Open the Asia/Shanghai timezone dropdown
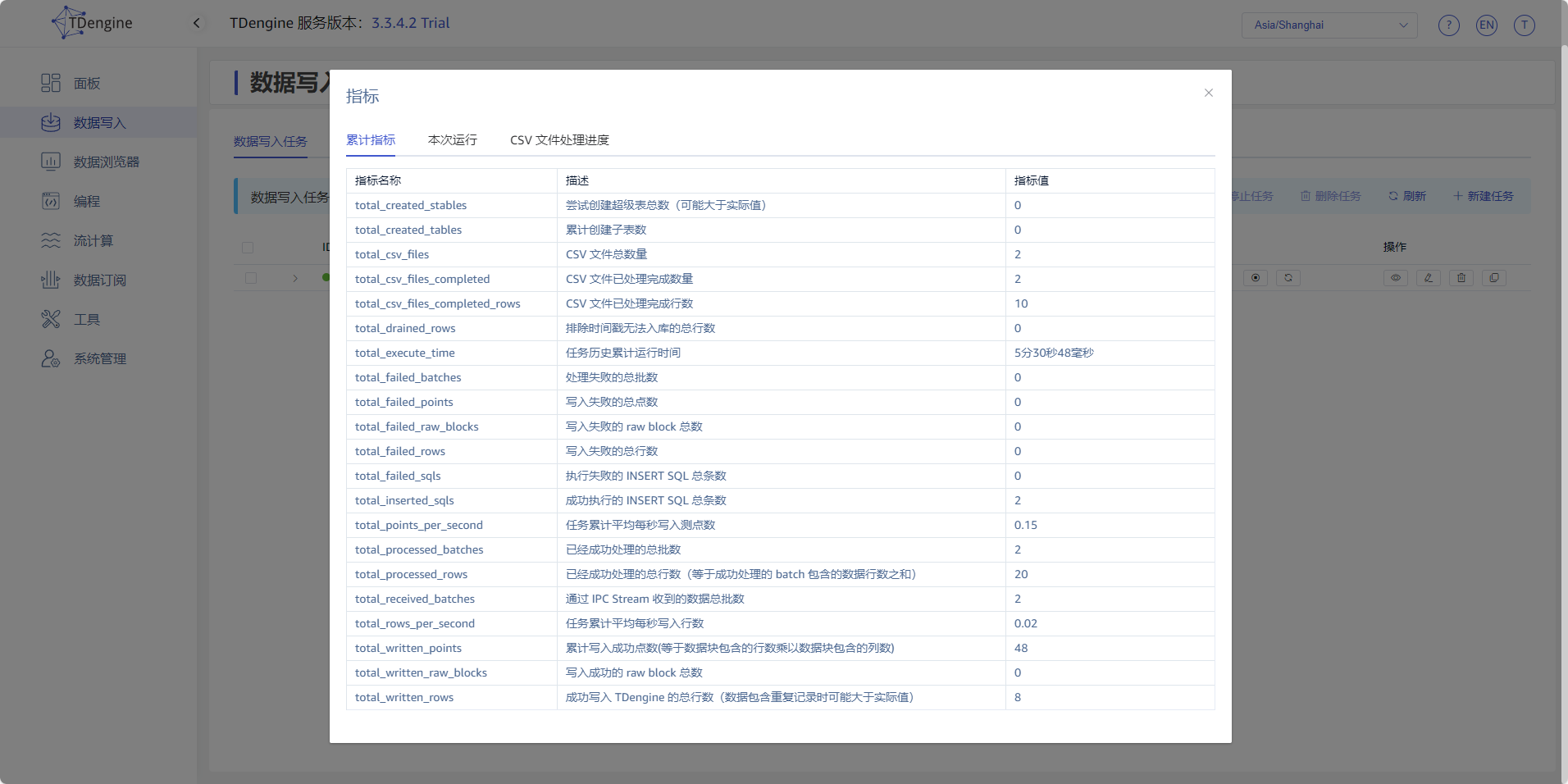Viewport: 1568px width, 784px height. click(1329, 25)
